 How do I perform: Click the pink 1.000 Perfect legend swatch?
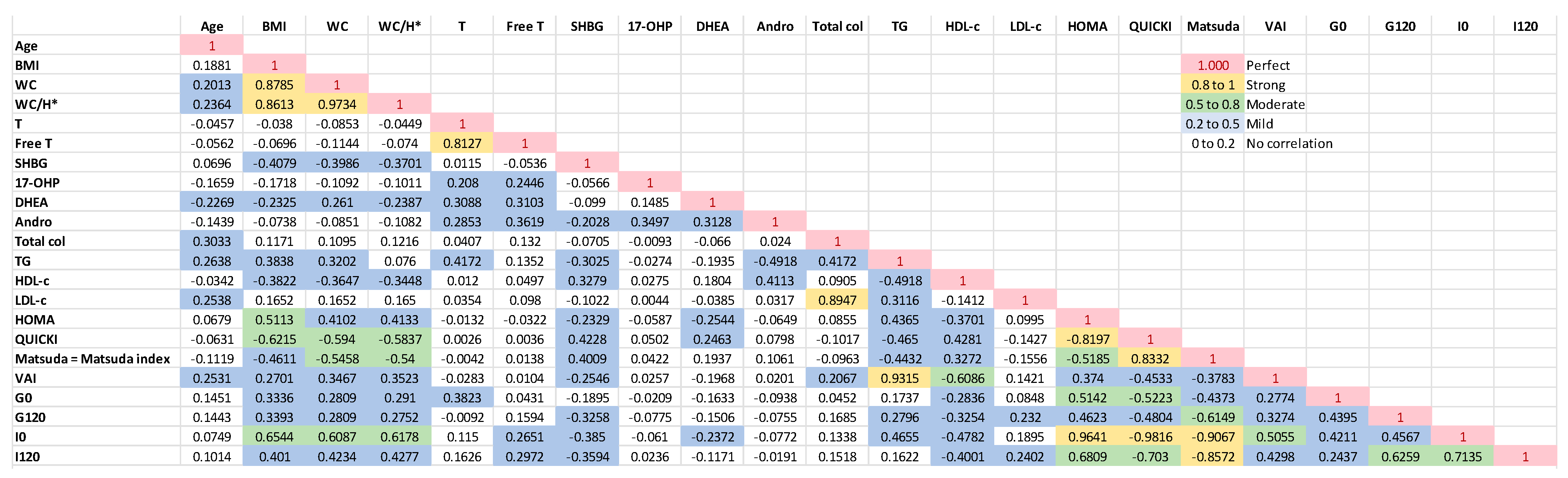pos(1212,65)
